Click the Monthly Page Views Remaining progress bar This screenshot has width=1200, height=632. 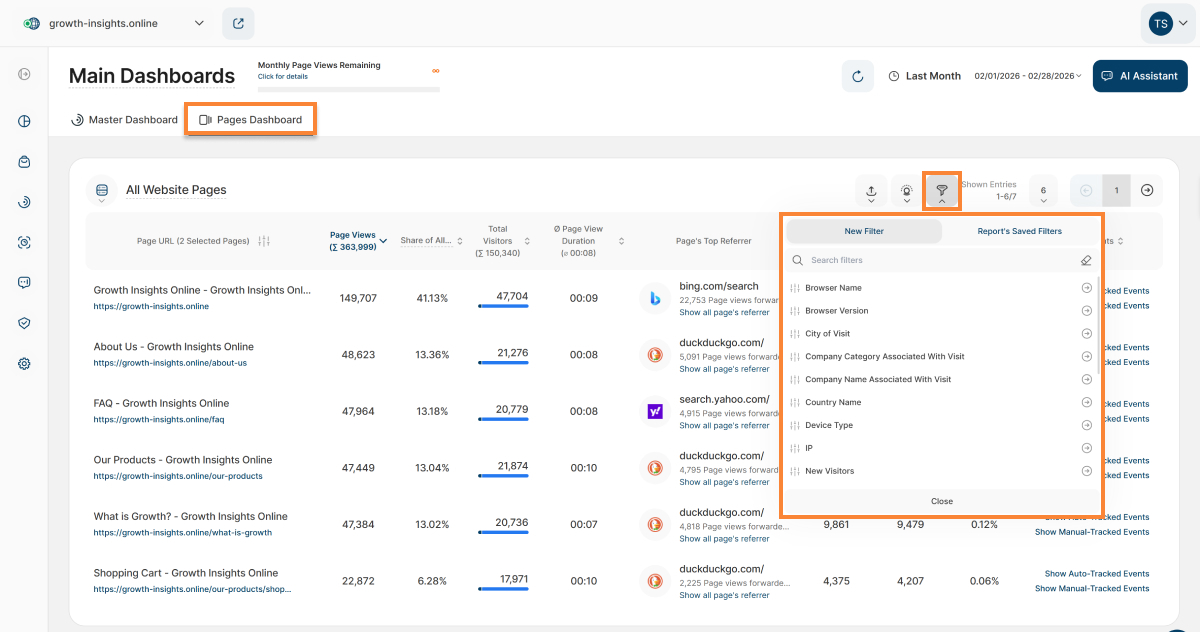pyautogui.click(x=348, y=89)
